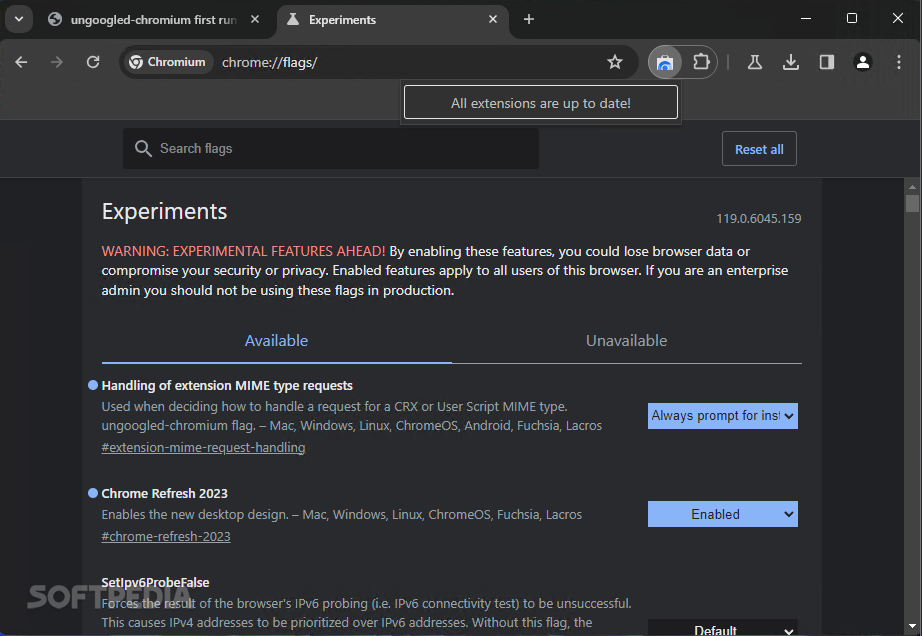The image size is (922, 636).
Task: Close the Experiments tab
Action: (x=493, y=19)
